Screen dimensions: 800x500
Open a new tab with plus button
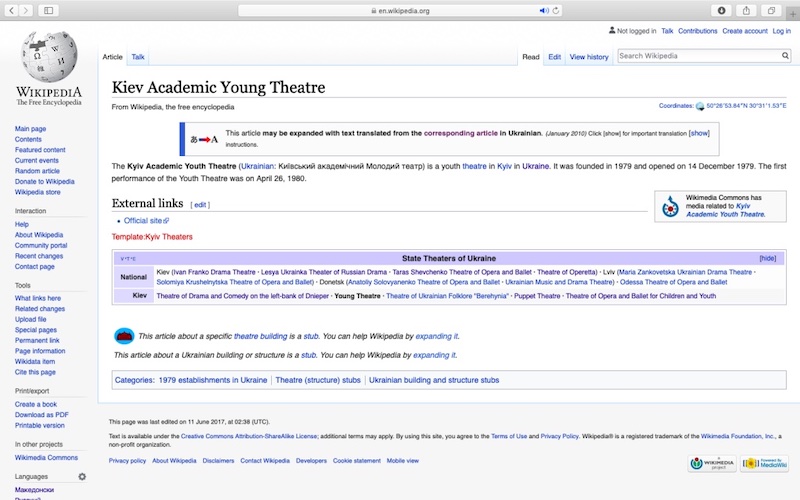793,14
